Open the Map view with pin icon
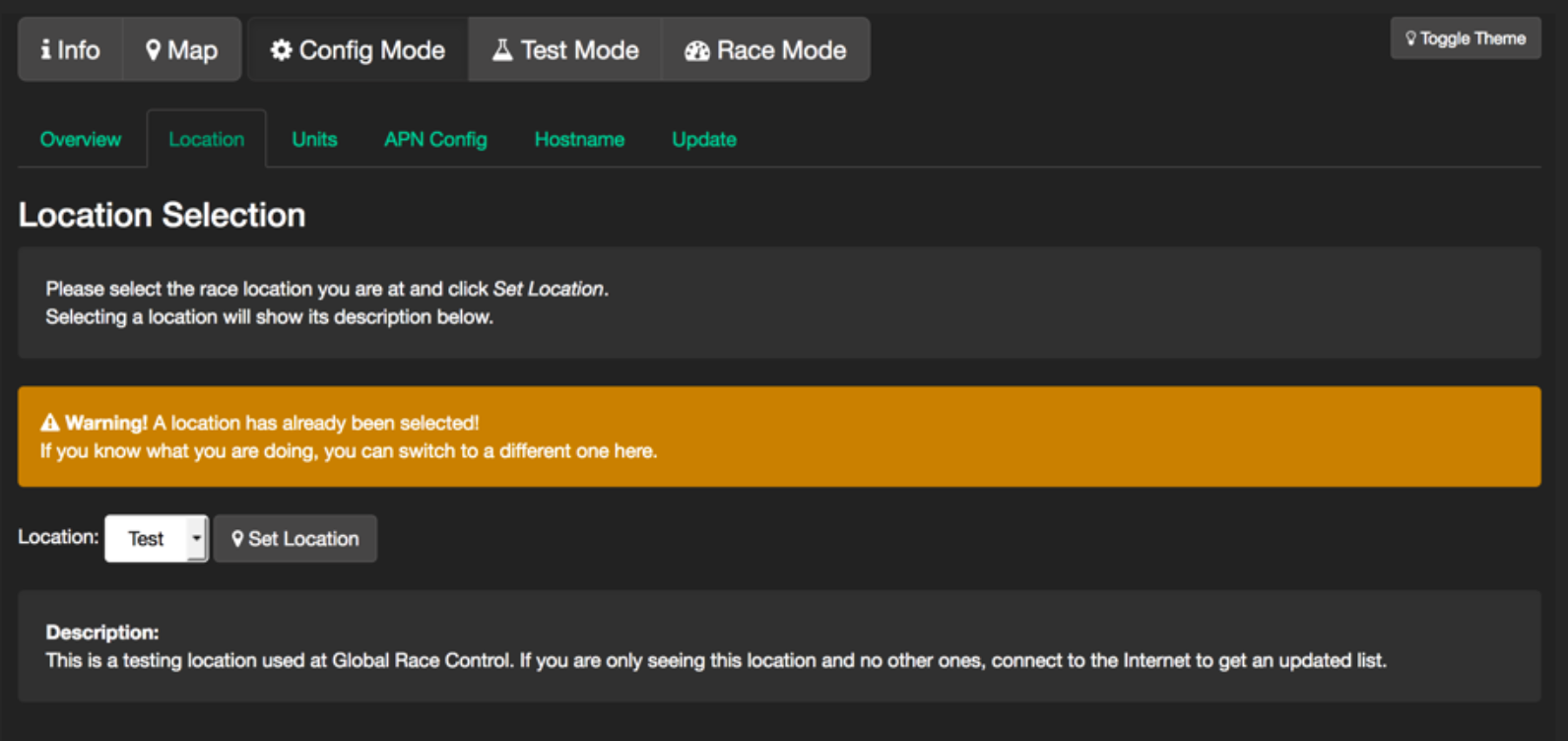This screenshot has height=741, width=1568. tap(181, 49)
